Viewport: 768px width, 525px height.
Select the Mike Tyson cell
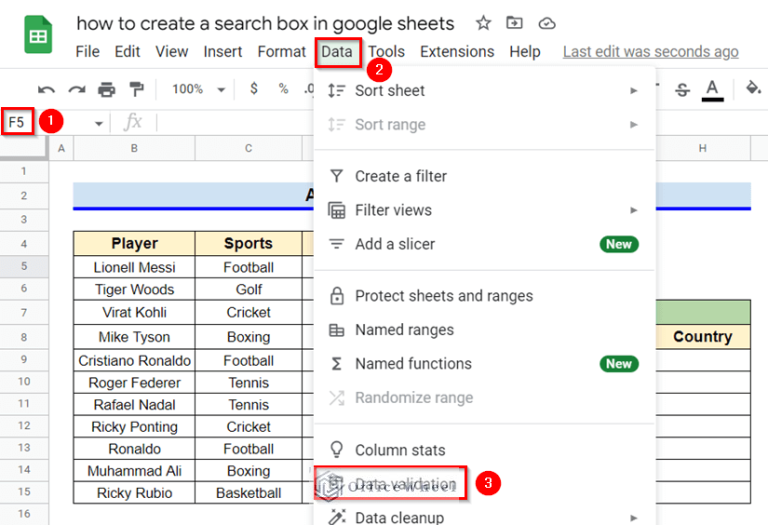pos(134,337)
